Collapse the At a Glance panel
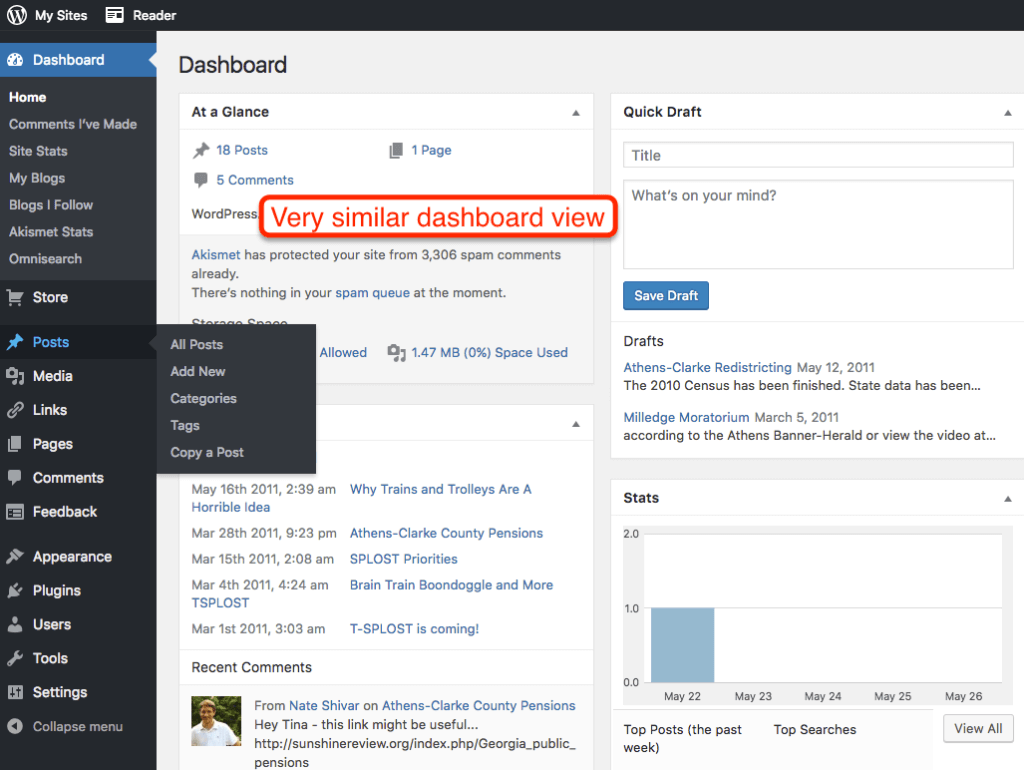This screenshot has width=1024, height=770. tap(576, 112)
